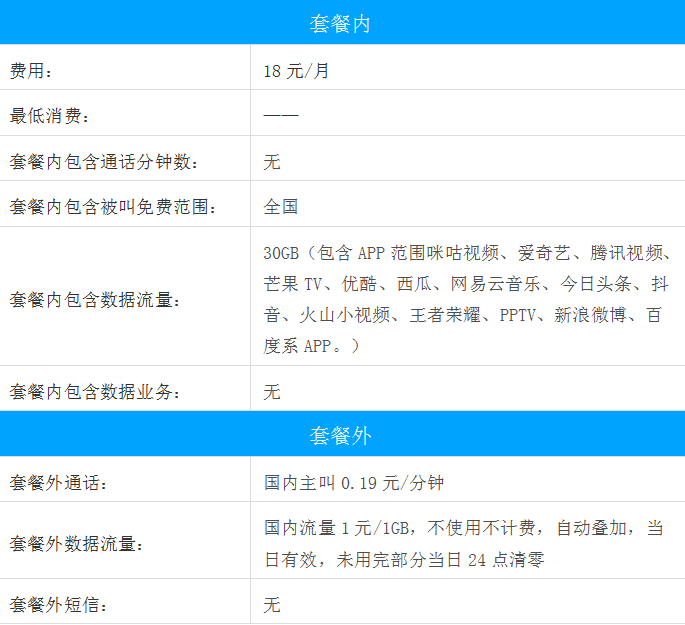Click the 费用 row label
Screen dimensions: 685x625
coord(31,71)
